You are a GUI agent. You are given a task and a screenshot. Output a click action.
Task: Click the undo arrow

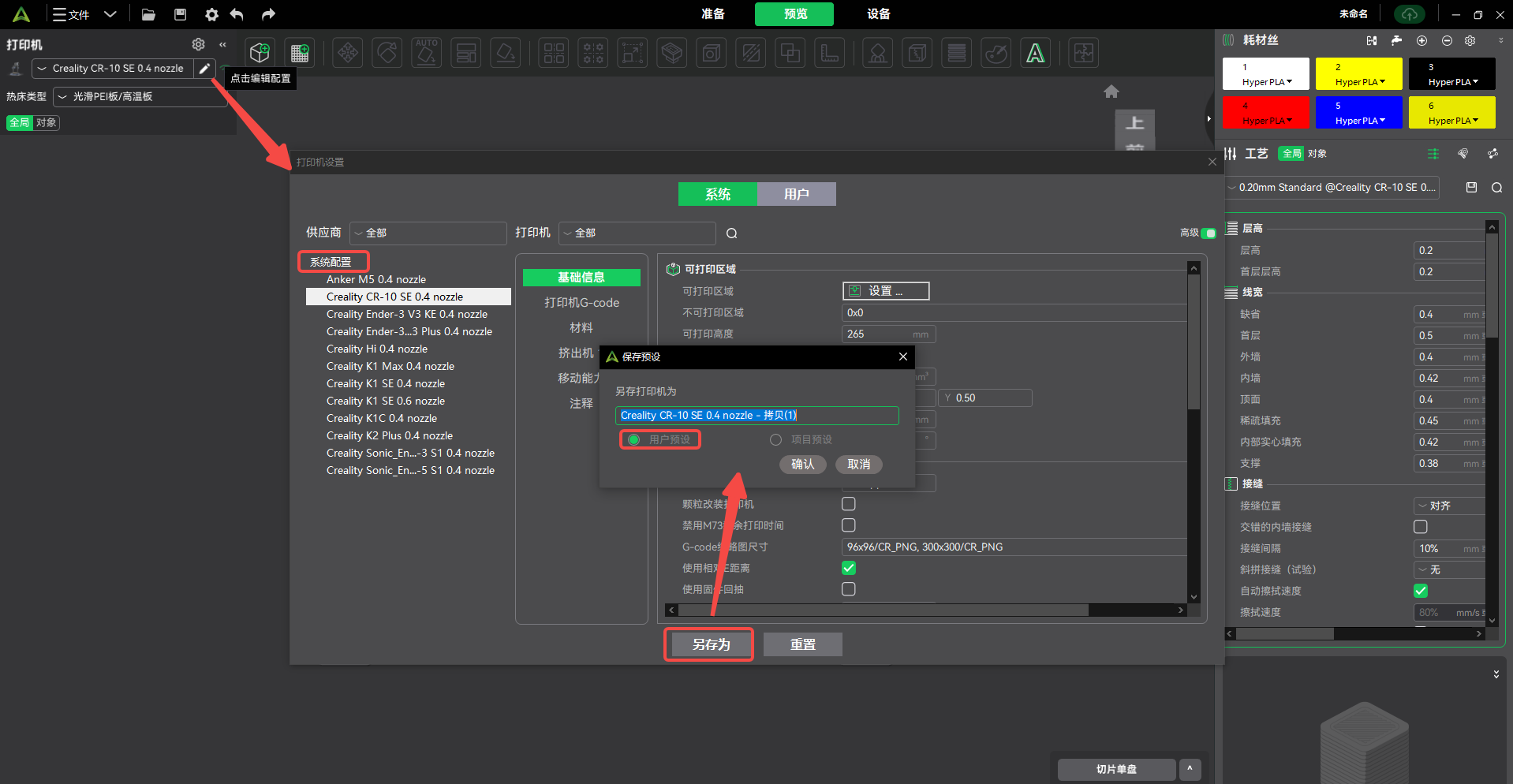(x=237, y=14)
